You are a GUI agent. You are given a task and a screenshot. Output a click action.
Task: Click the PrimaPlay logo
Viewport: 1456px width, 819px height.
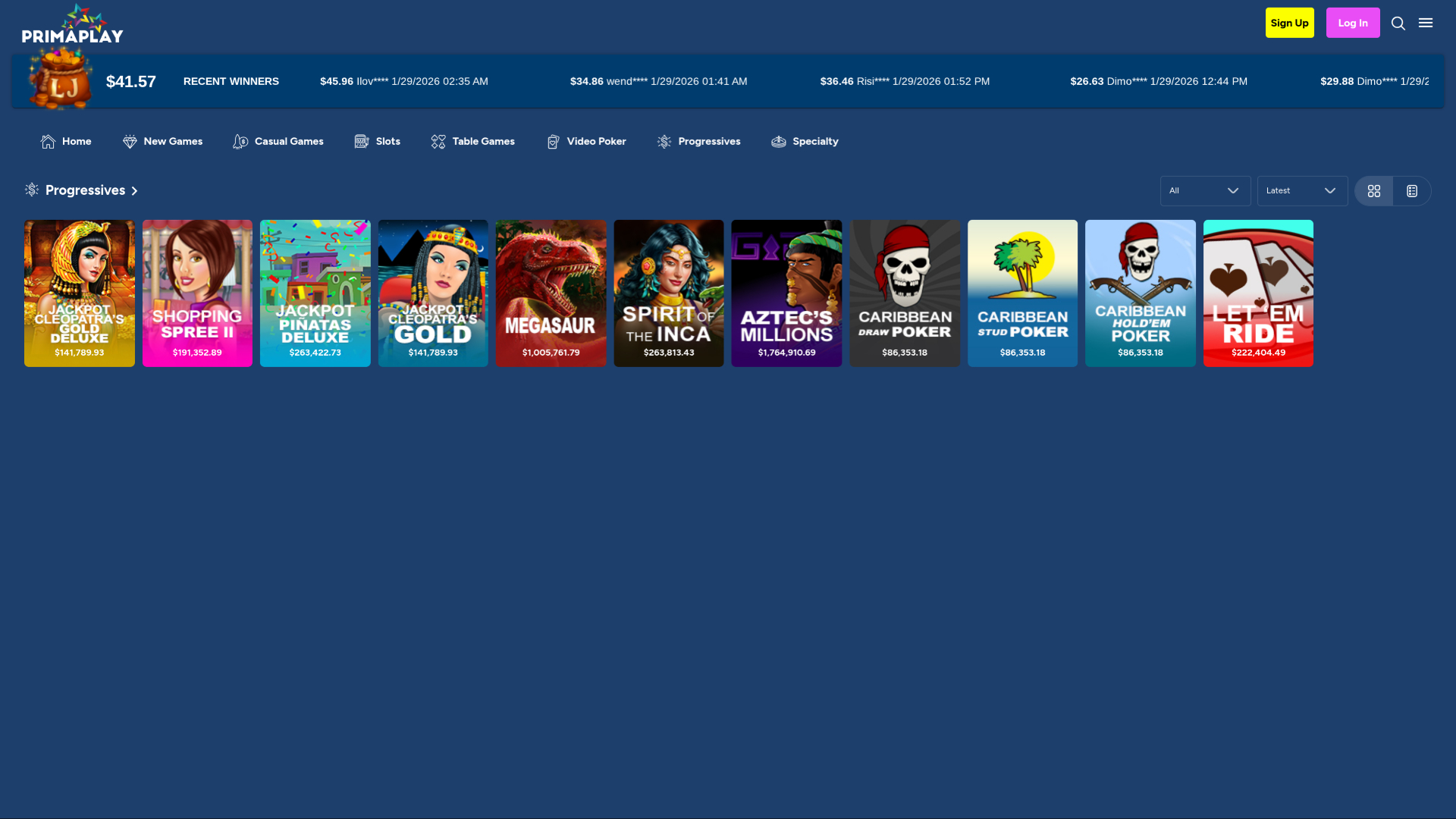pyautogui.click(x=72, y=23)
